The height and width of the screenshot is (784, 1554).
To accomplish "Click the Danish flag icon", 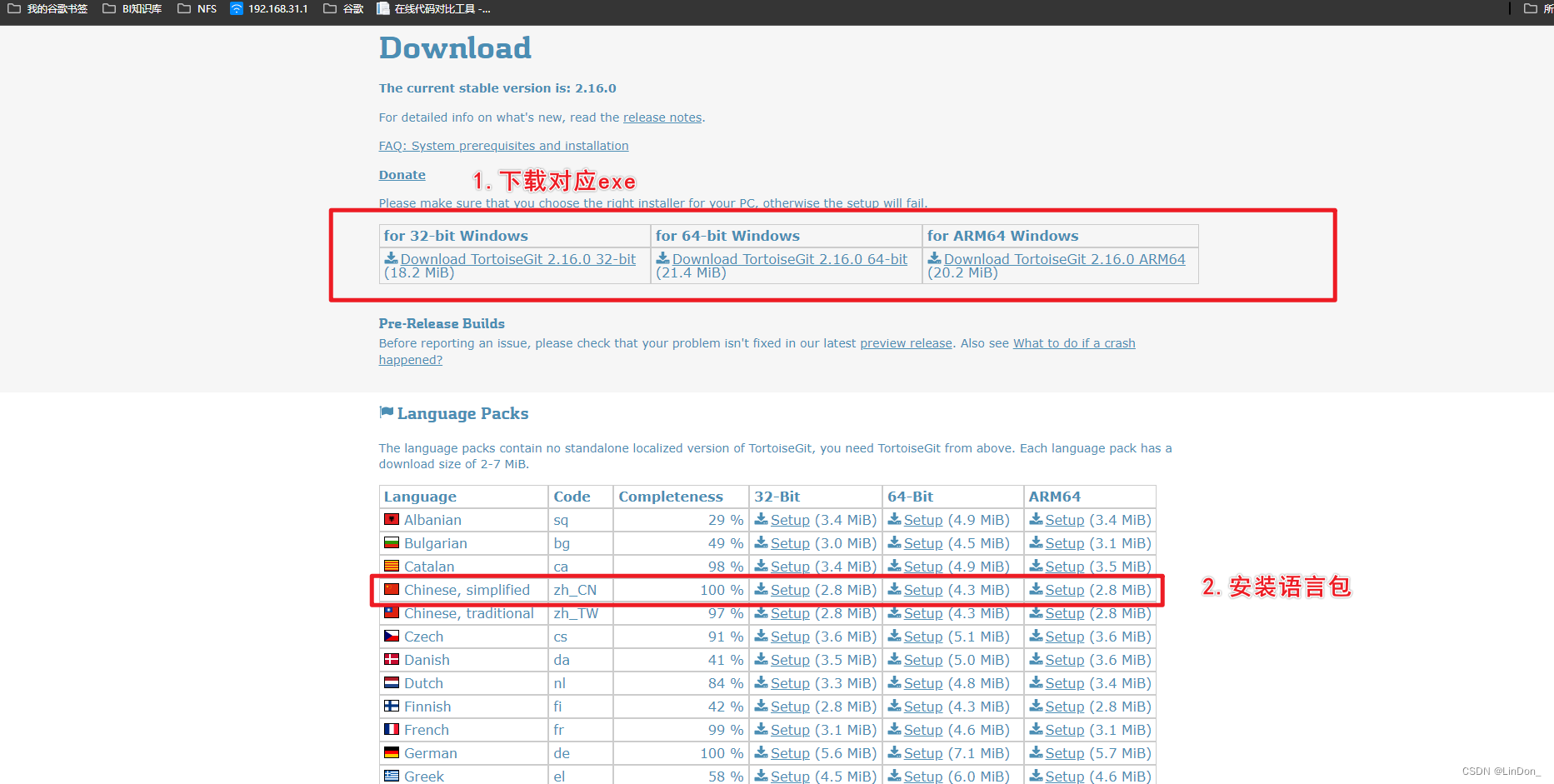I will pos(392,659).
